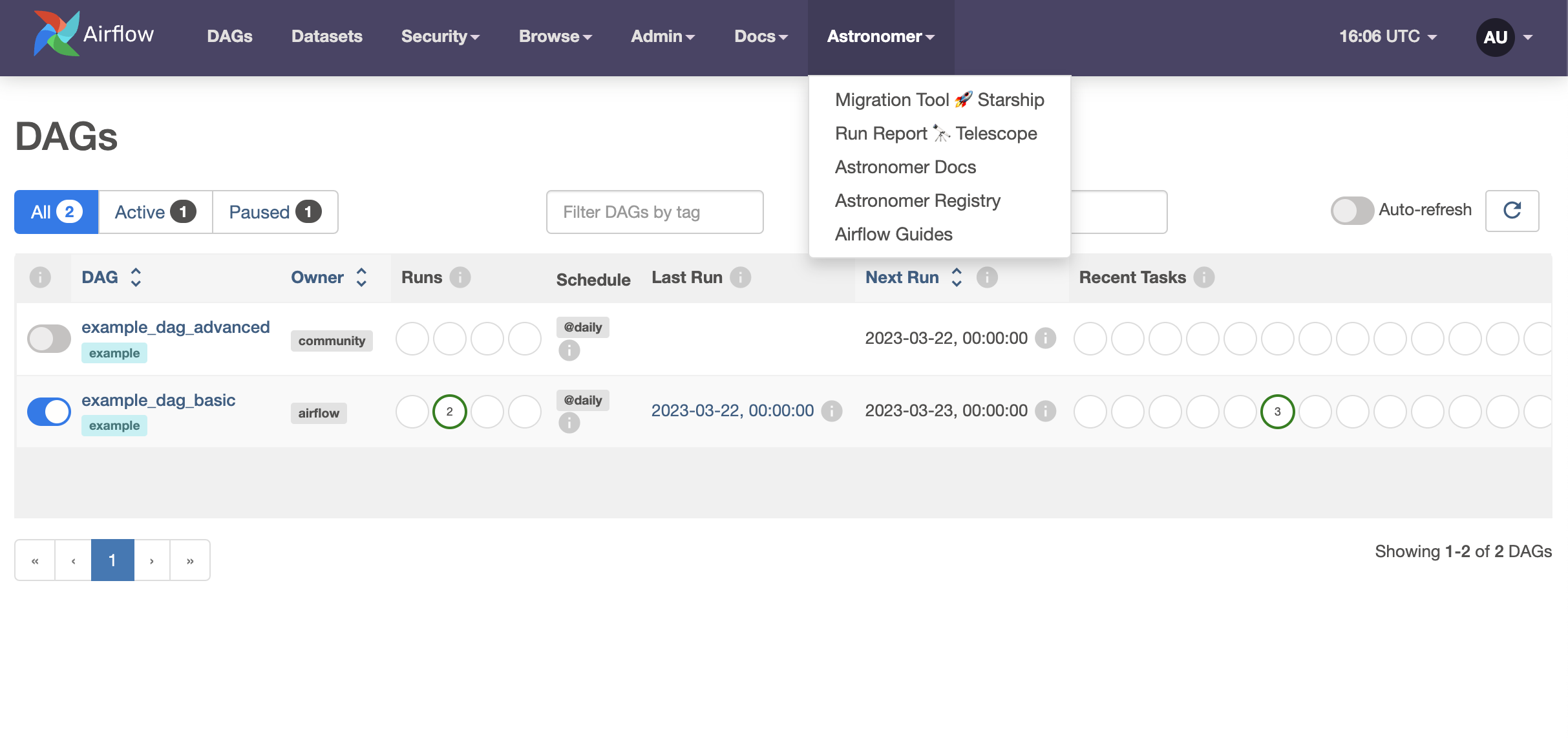
Task: Unpause the example_dag_advanced DAG toggle
Action: coord(49,339)
